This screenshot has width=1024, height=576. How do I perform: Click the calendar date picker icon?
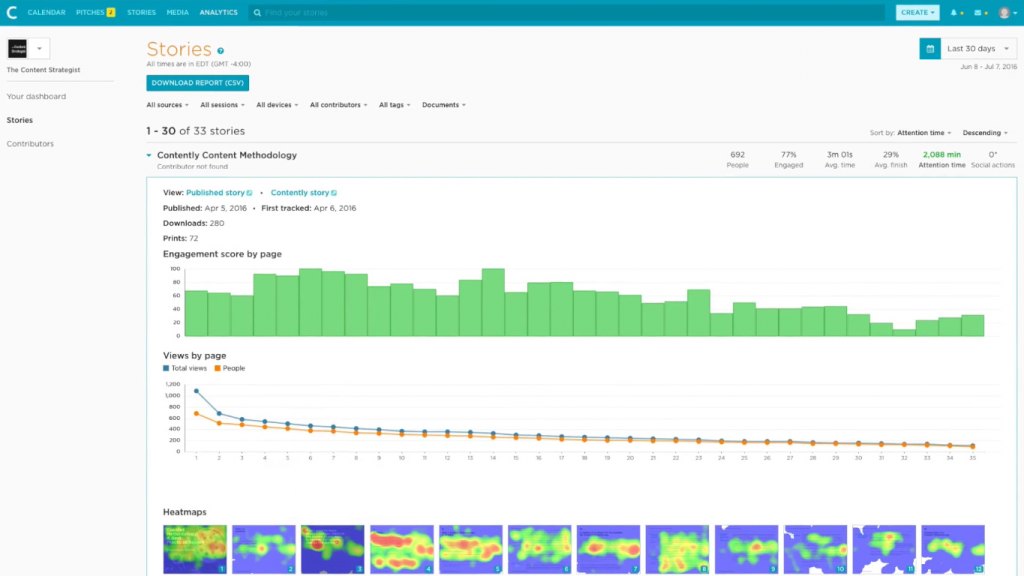pyautogui.click(x=930, y=48)
